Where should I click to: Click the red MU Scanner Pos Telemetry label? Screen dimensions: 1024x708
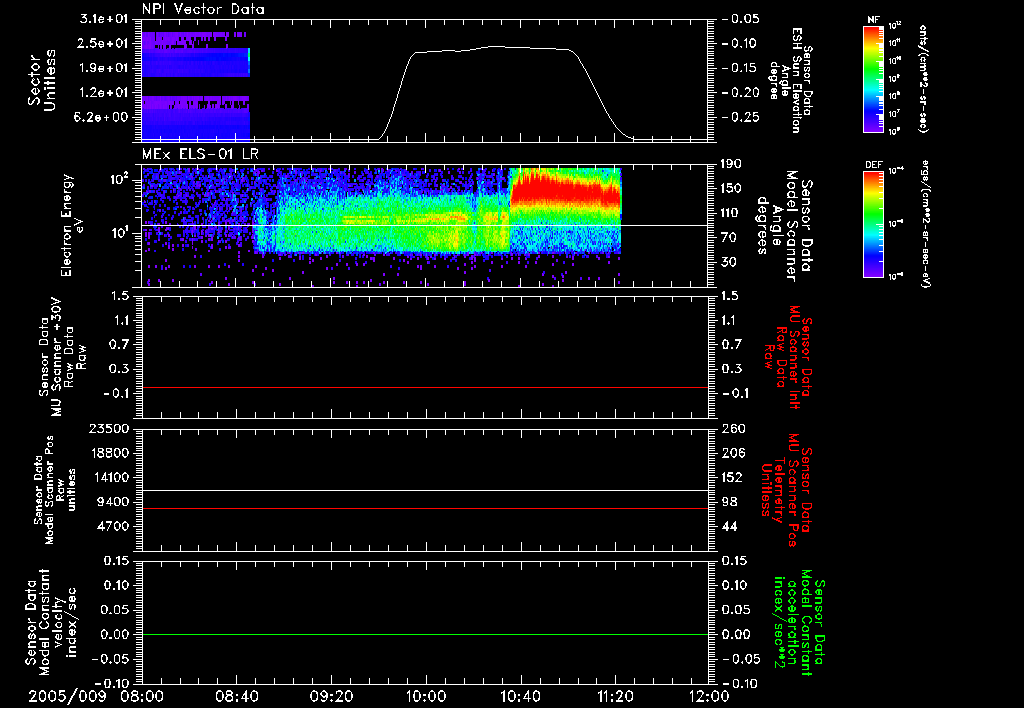pyautogui.click(x=786, y=490)
